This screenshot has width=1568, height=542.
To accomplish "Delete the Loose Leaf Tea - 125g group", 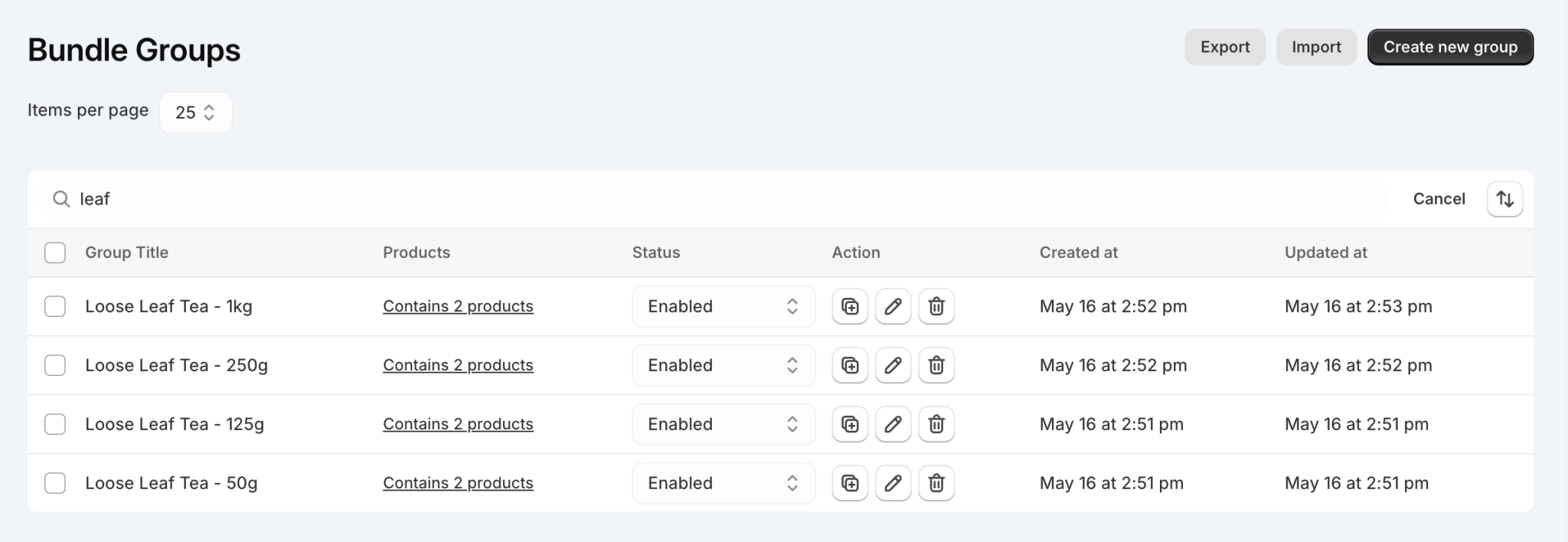I will coord(936,424).
